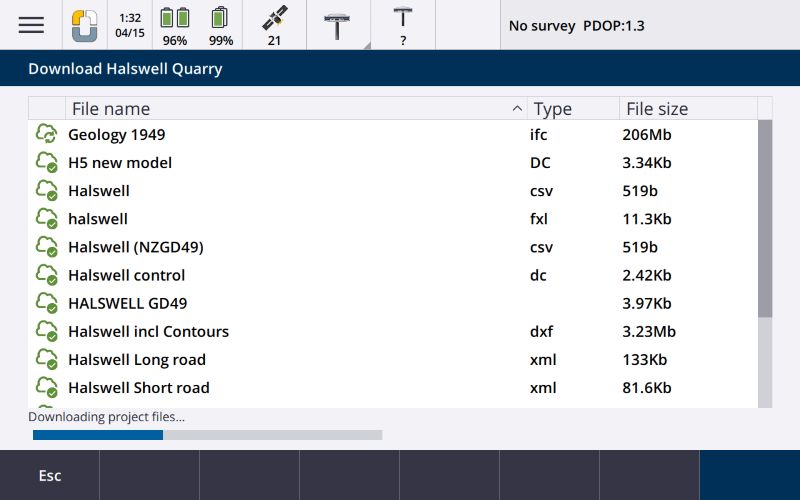Sort files by Type column header

pos(570,108)
